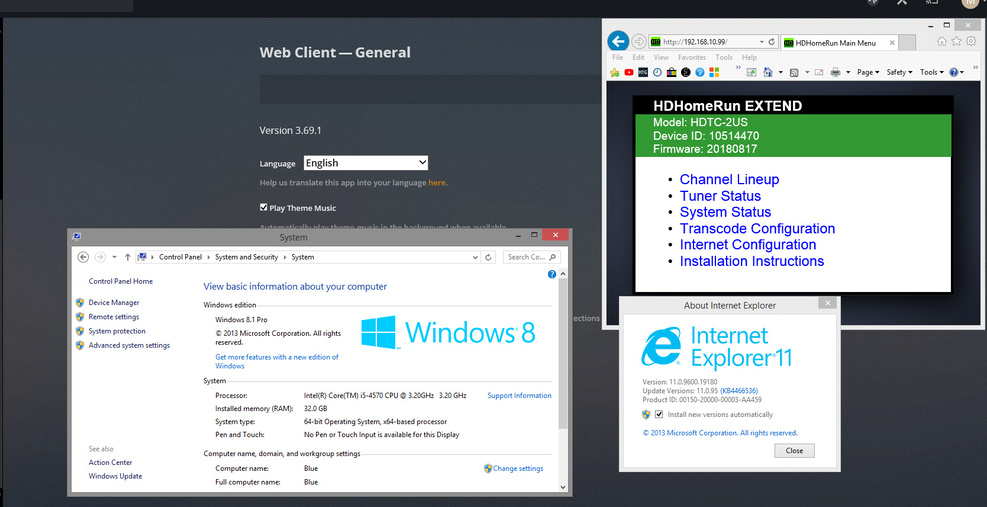The height and width of the screenshot is (507, 987).
Task: Select System and Security in breadcrumb
Action: point(246,257)
